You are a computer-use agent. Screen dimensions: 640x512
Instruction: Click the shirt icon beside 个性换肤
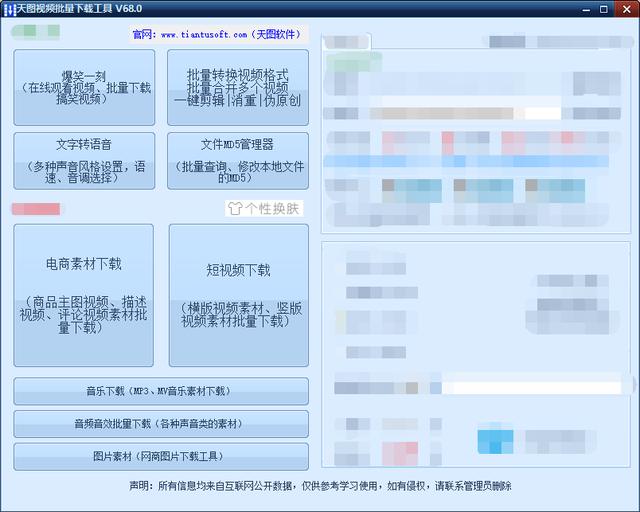(x=235, y=209)
